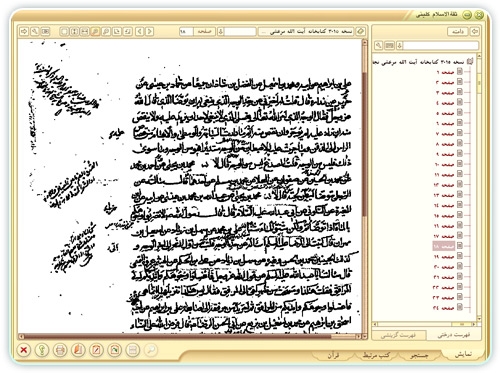The image size is (500, 373).
Task: Click the fit-to-width toolbar icon
Action: coord(85,31)
